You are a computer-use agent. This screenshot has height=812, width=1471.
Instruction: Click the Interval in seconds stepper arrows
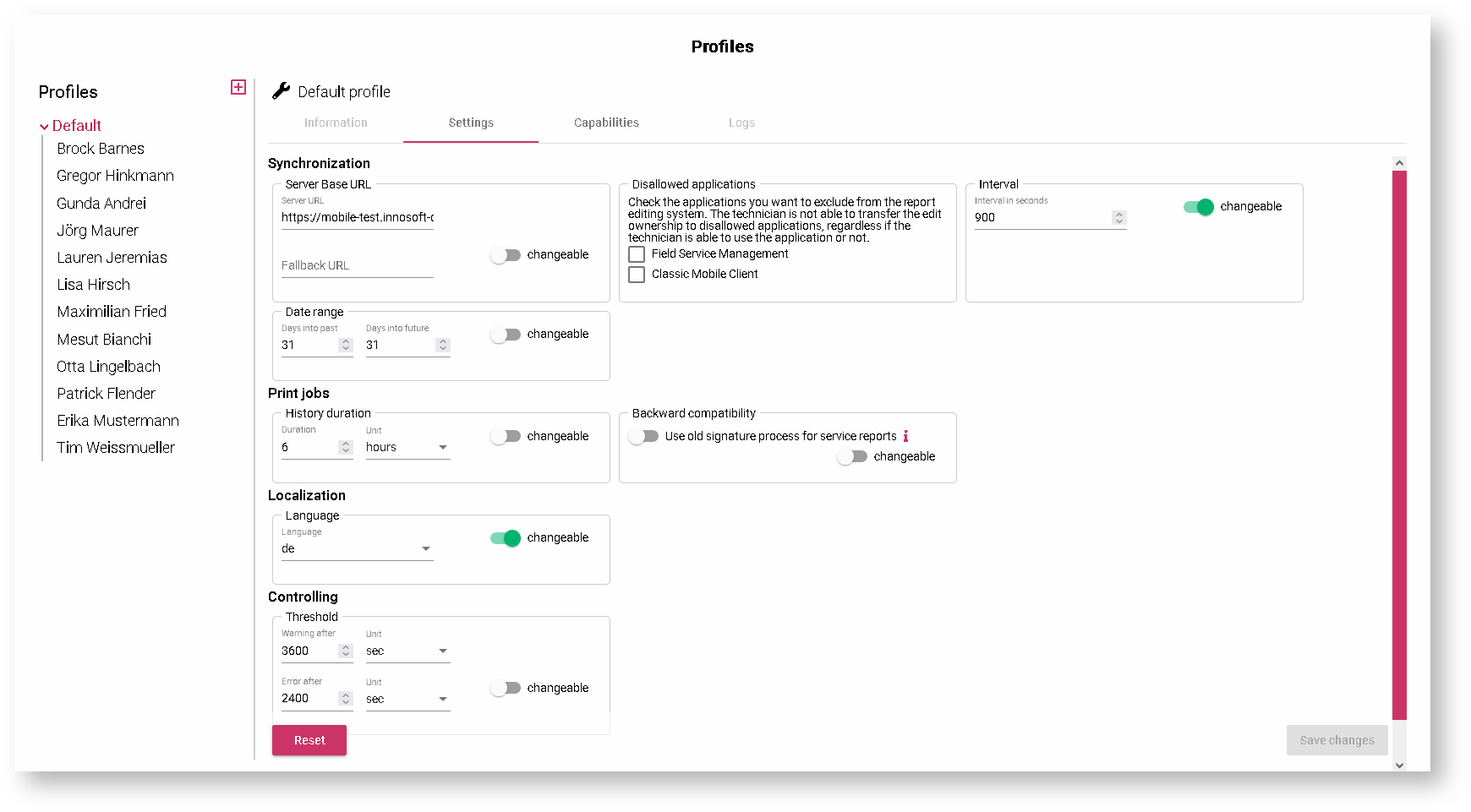pyautogui.click(x=1119, y=218)
